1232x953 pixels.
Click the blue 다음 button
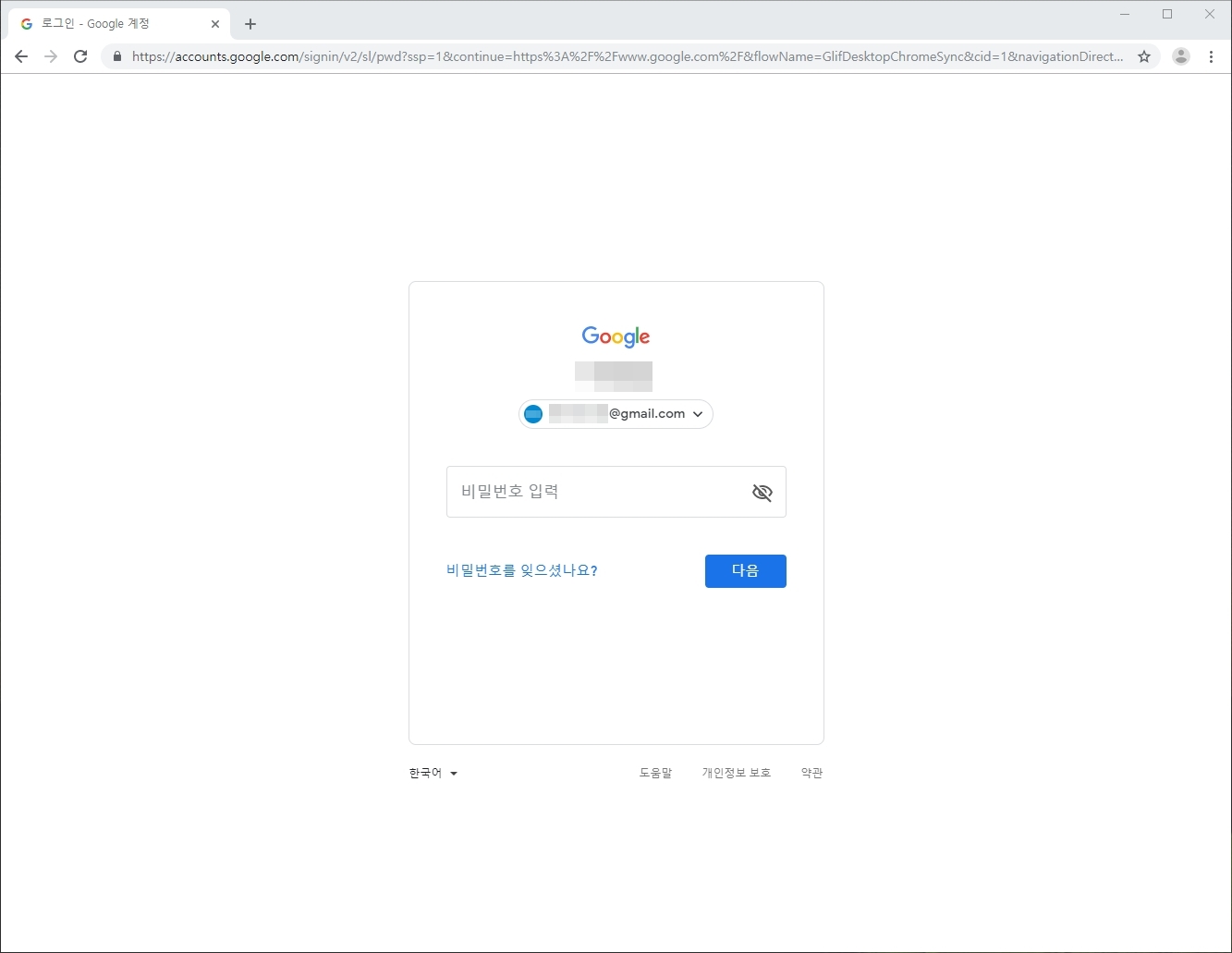(746, 571)
